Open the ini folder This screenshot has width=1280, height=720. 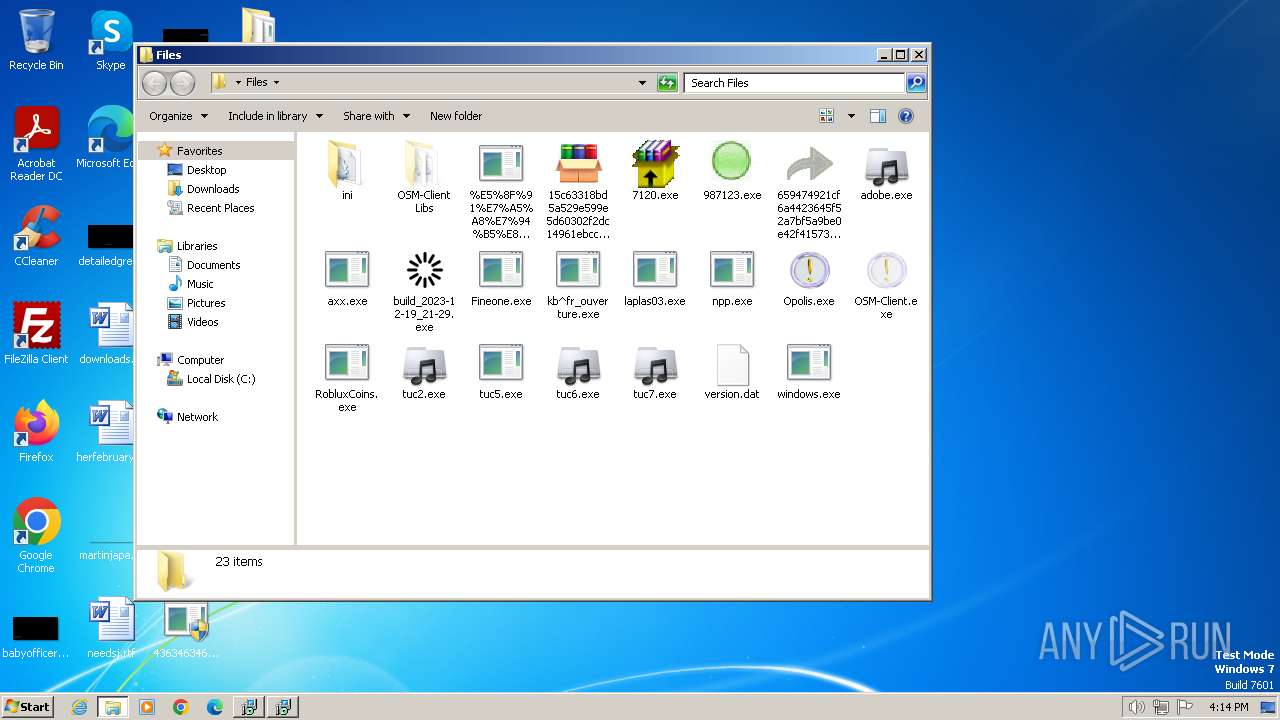pos(347,172)
